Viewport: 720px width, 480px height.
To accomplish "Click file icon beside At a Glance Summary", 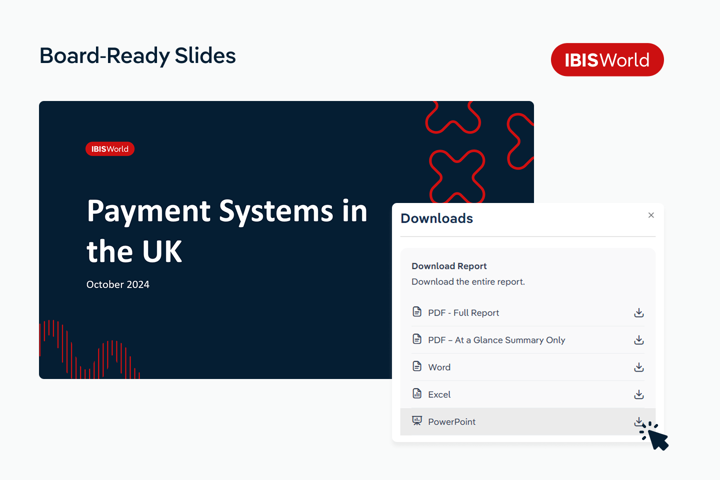I will (417, 340).
